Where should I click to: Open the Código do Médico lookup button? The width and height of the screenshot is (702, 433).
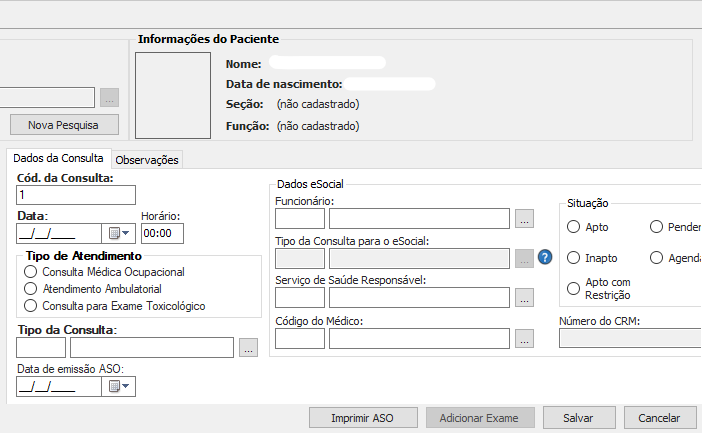point(525,338)
